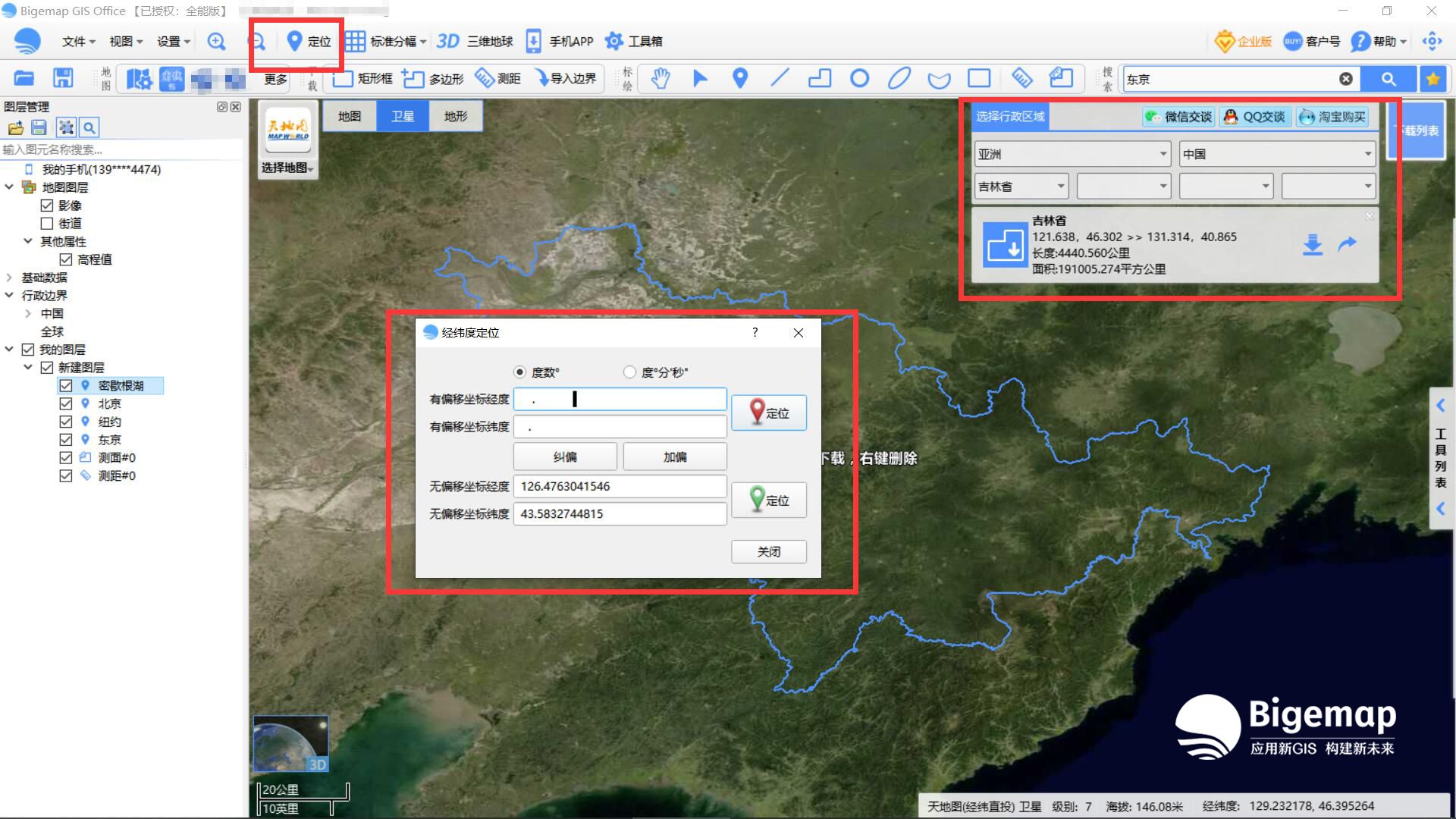Collapse the 地图图层 tree node
This screenshot has height=819, width=1456.
pos(9,187)
